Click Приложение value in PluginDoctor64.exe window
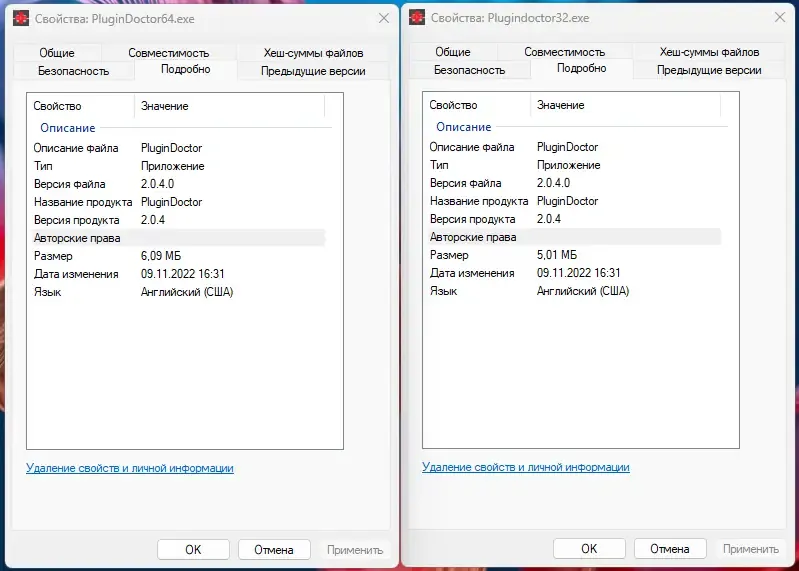Image resolution: width=799 pixels, height=571 pixels. coord(173,166)
